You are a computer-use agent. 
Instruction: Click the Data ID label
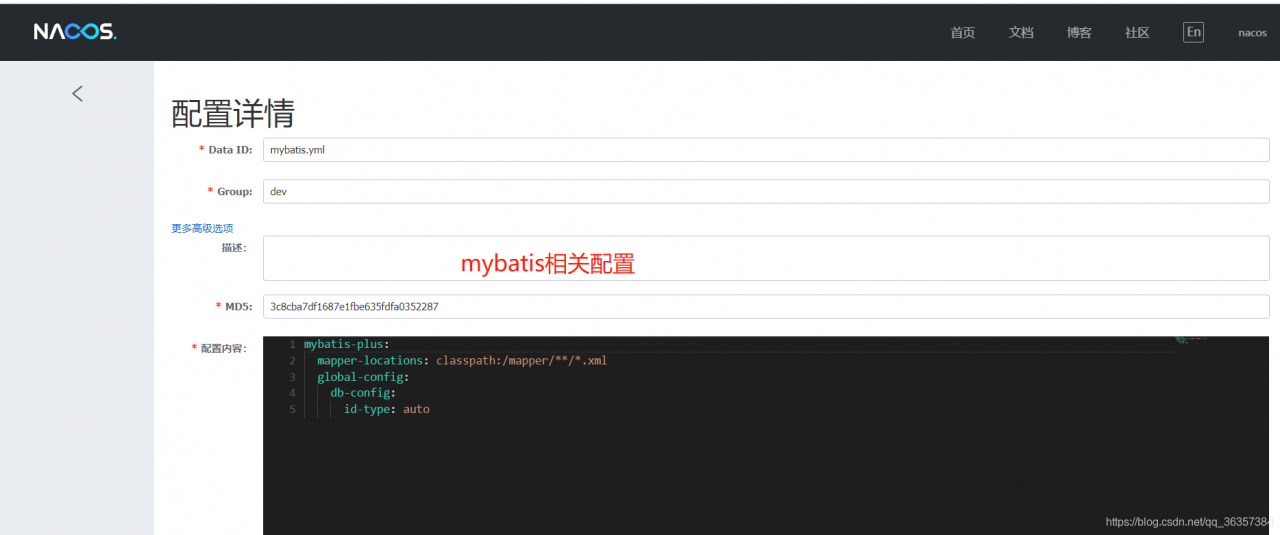pyautogui.click(x=226, y=149)
